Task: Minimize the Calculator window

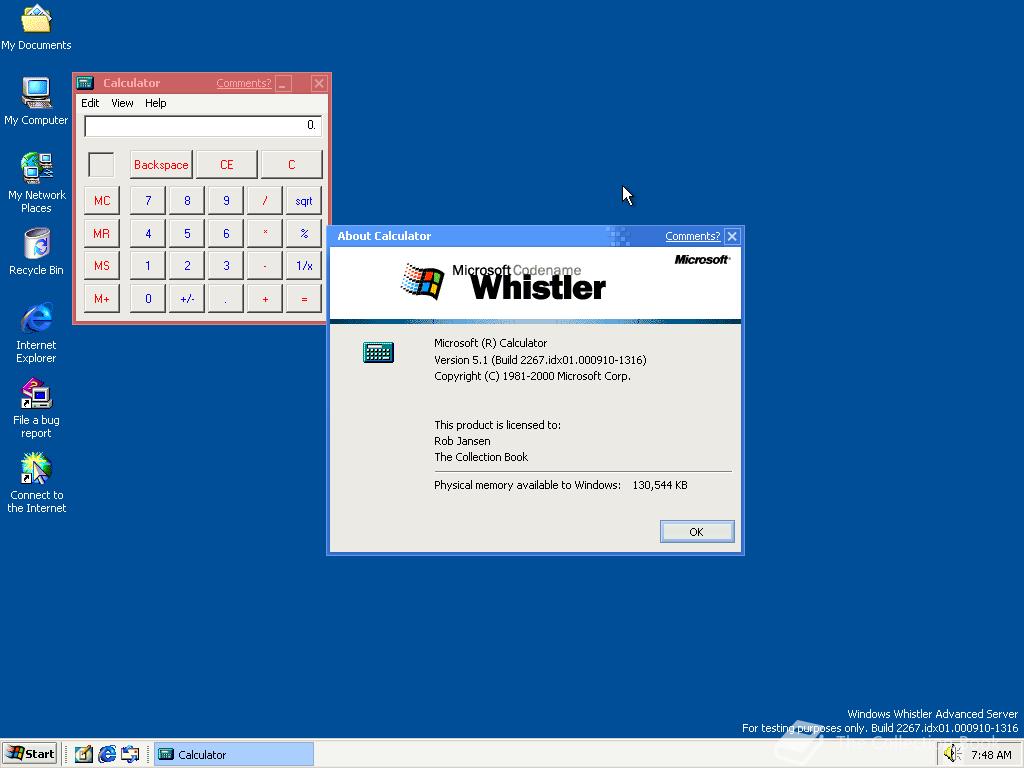Action: (283, 83)
